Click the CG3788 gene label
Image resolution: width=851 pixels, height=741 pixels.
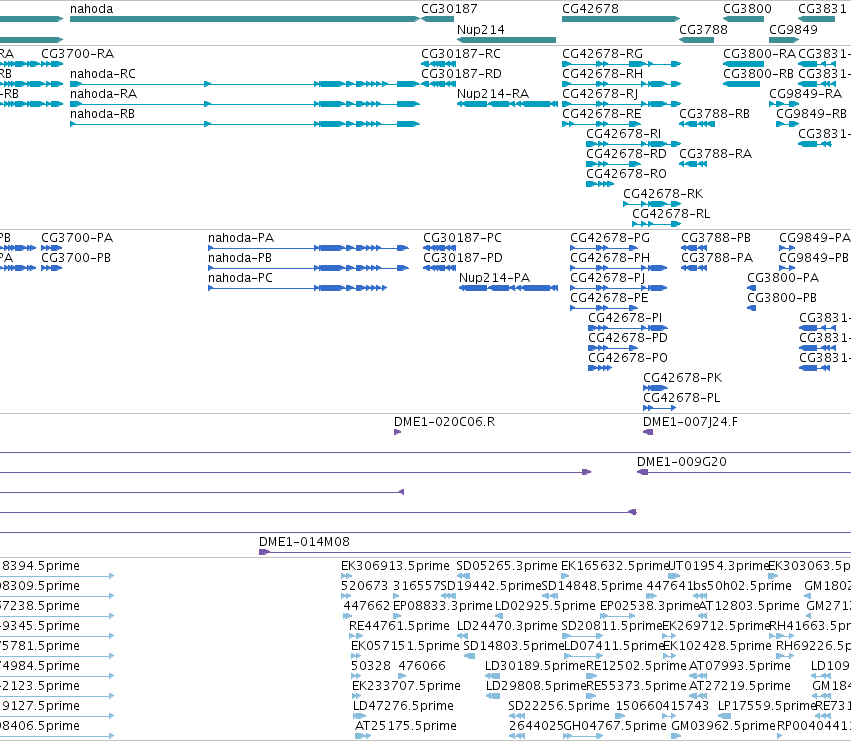click(x=703, y=29)
